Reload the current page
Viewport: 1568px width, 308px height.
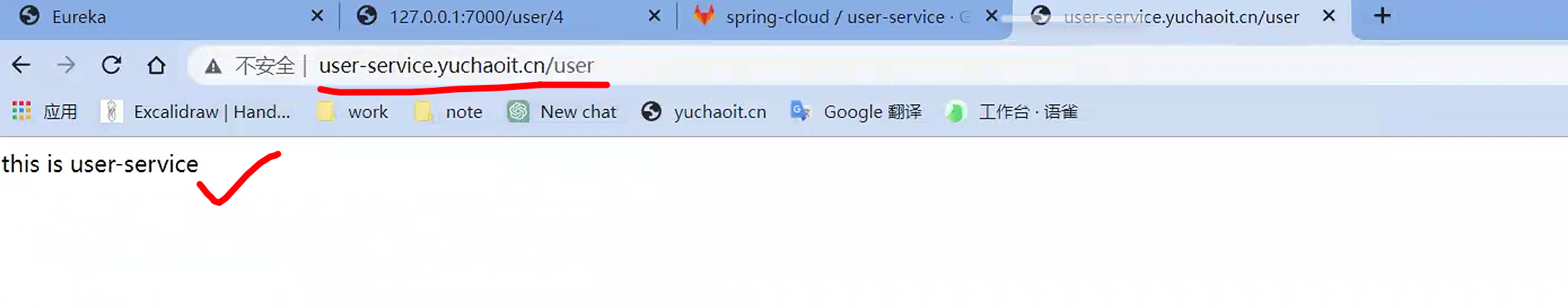click(111, 65)
